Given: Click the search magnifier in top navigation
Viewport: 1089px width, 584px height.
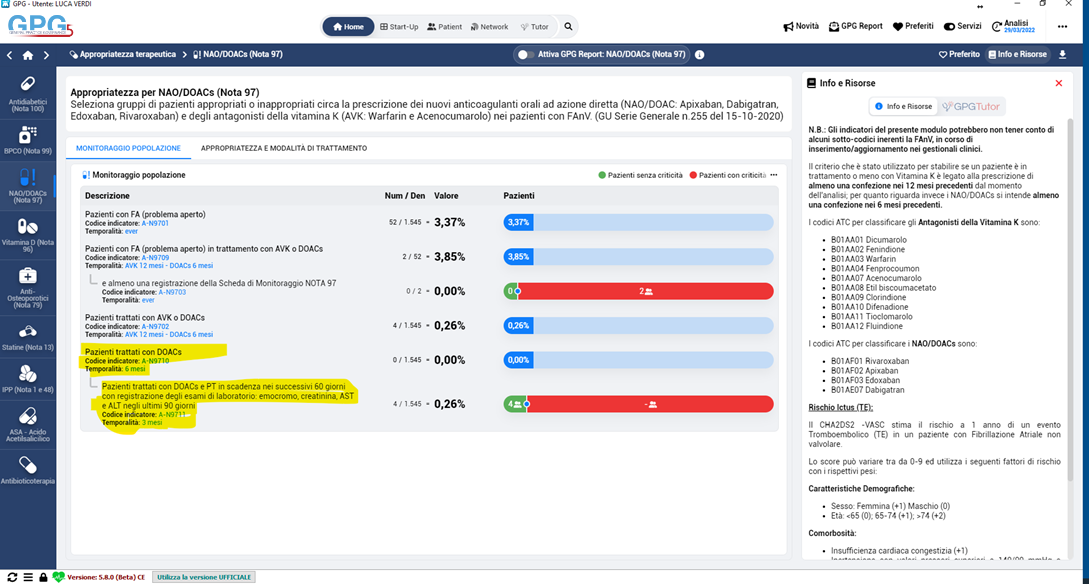Looking at the screenshot, I should pyautogui.click(x=568, y=27).
